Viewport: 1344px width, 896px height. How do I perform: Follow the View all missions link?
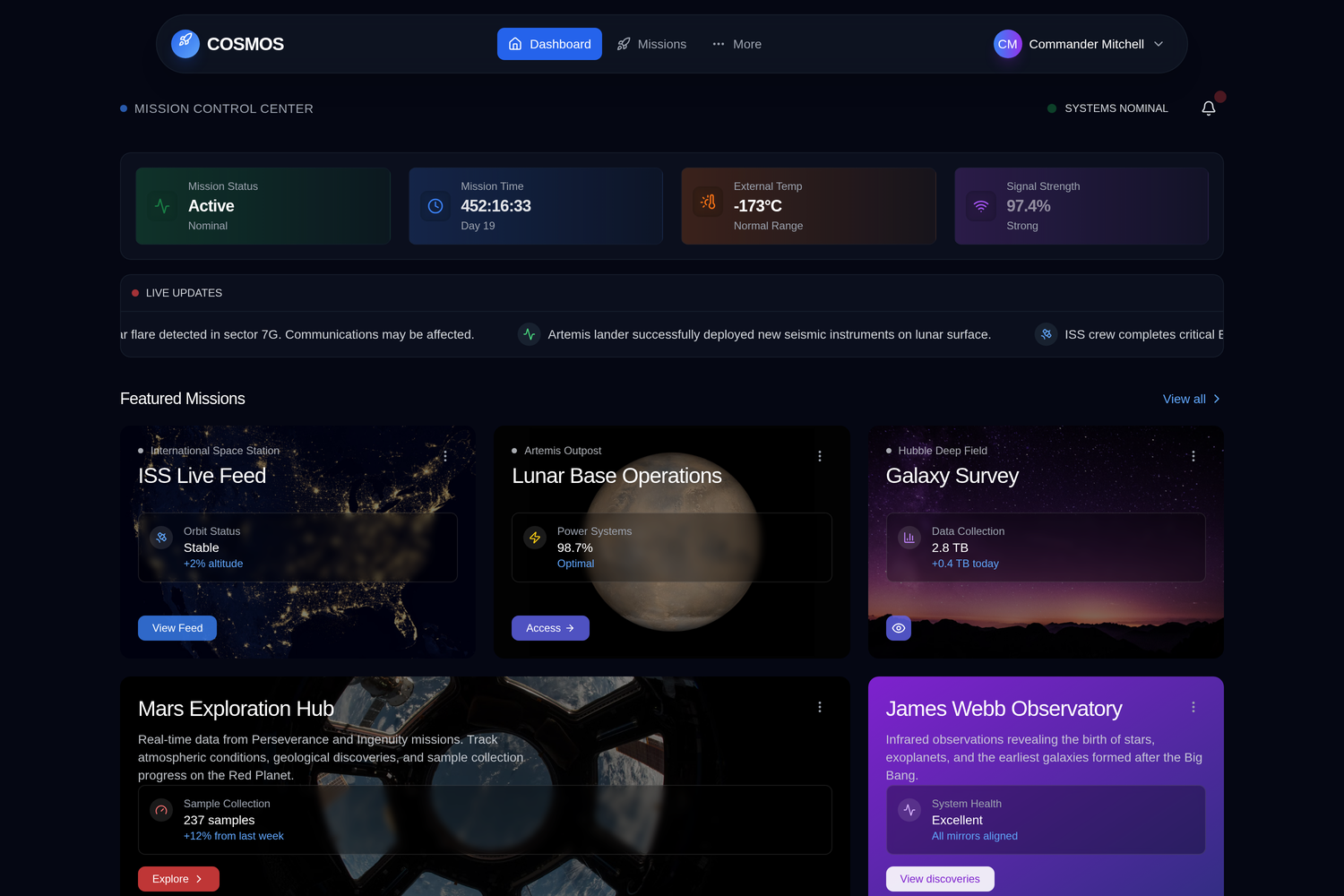point(1191,399)
